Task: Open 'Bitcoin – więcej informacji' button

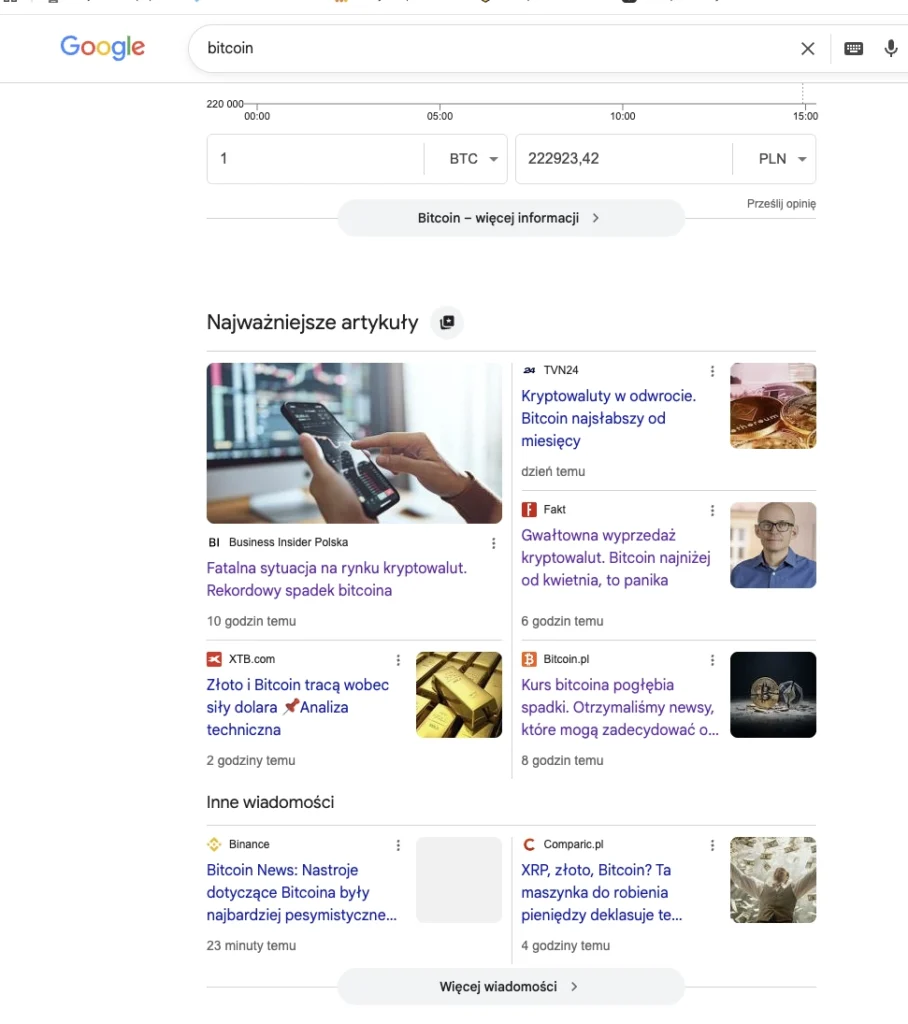Action: 511,218
